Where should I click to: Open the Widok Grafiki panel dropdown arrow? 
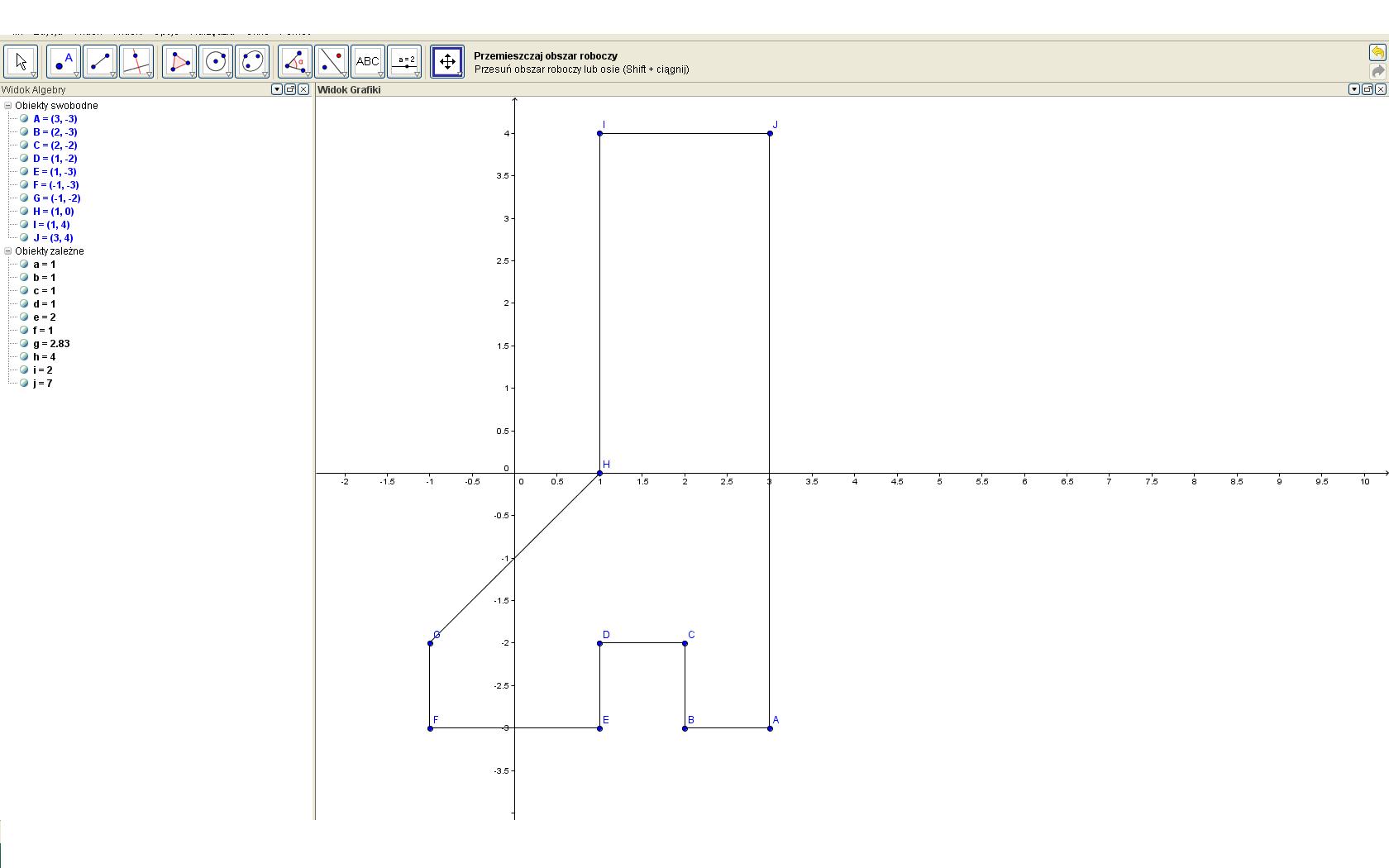coord(1354,89)
